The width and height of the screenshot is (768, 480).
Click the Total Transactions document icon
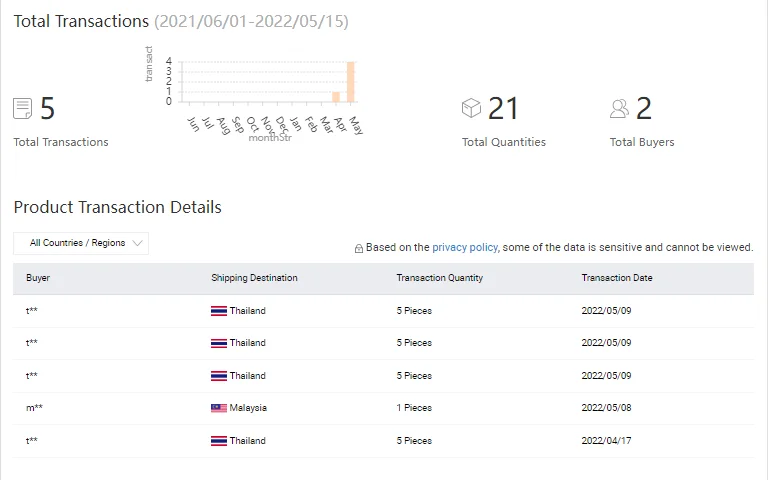pos(22,108)
